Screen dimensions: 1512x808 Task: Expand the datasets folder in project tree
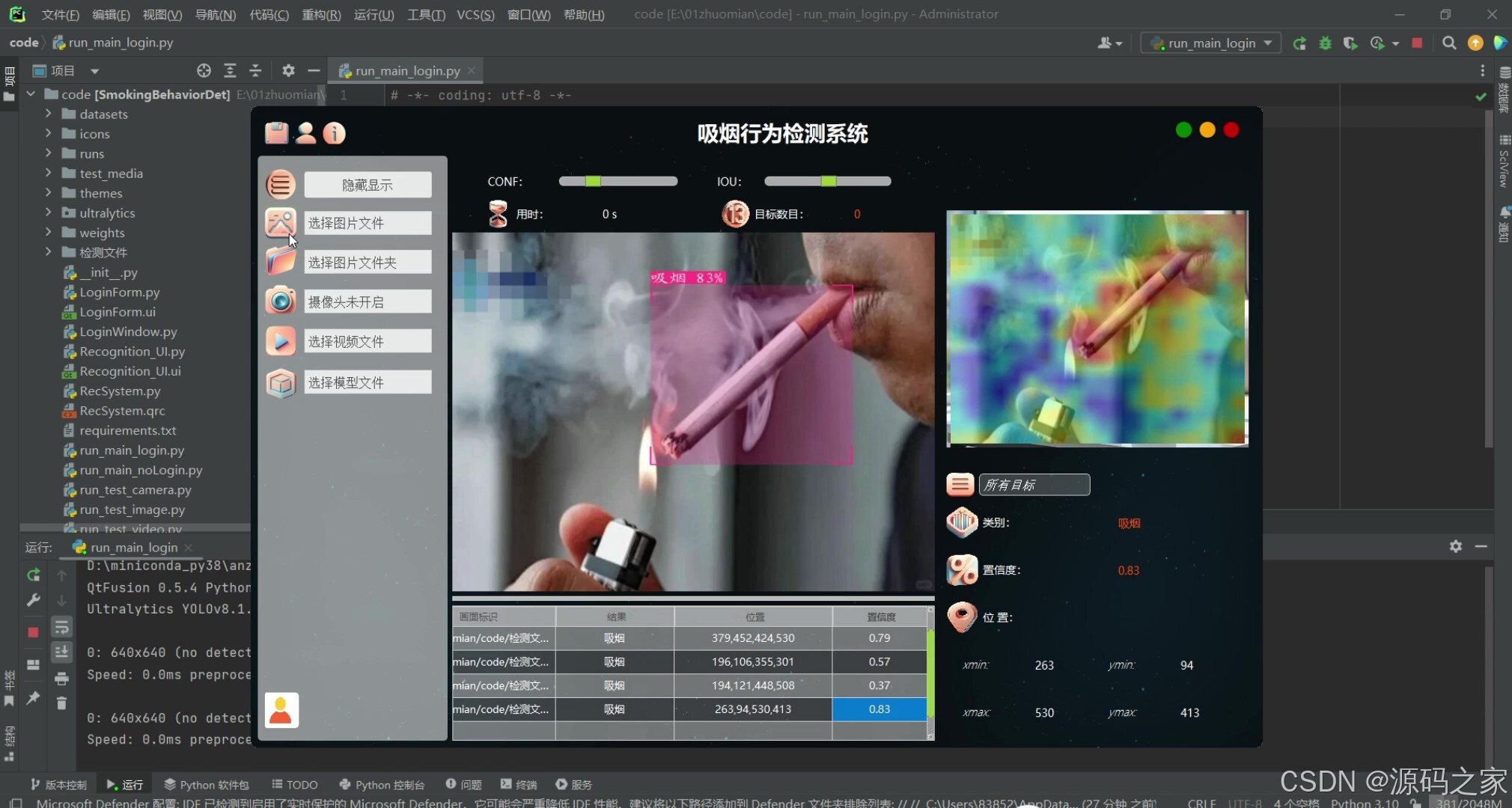(x=48, y=114)
